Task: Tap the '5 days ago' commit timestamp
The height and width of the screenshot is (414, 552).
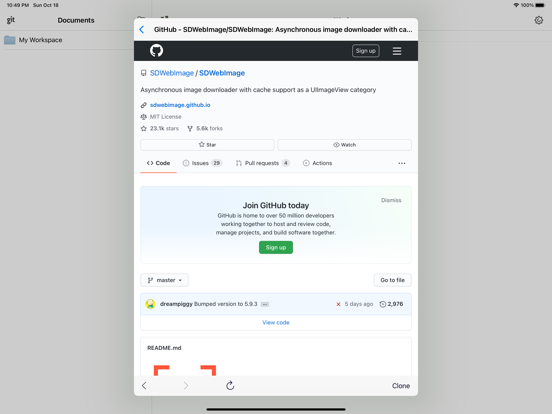Action: click(x=359, y=304)
